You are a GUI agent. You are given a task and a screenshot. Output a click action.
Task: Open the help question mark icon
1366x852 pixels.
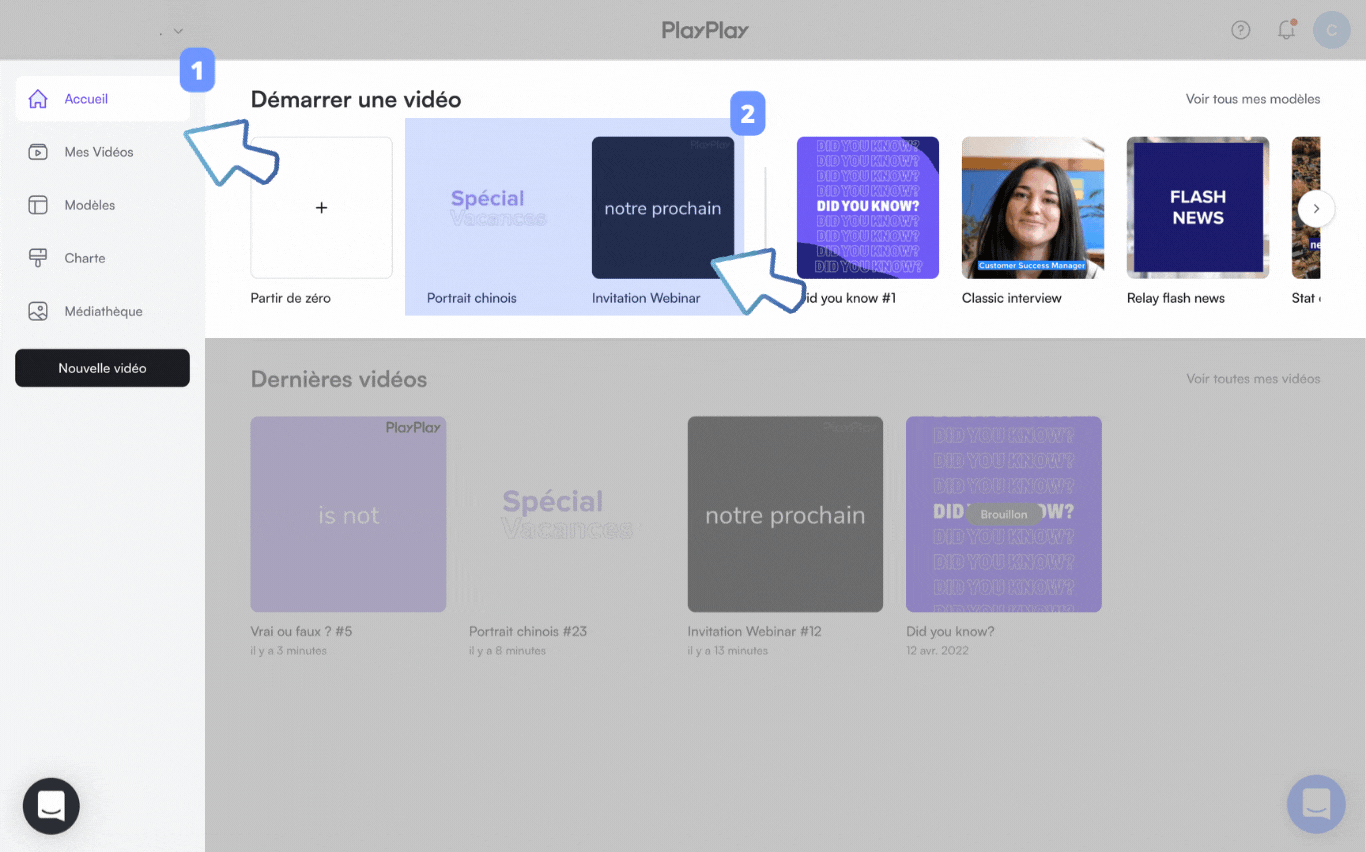pos(1240,30)
